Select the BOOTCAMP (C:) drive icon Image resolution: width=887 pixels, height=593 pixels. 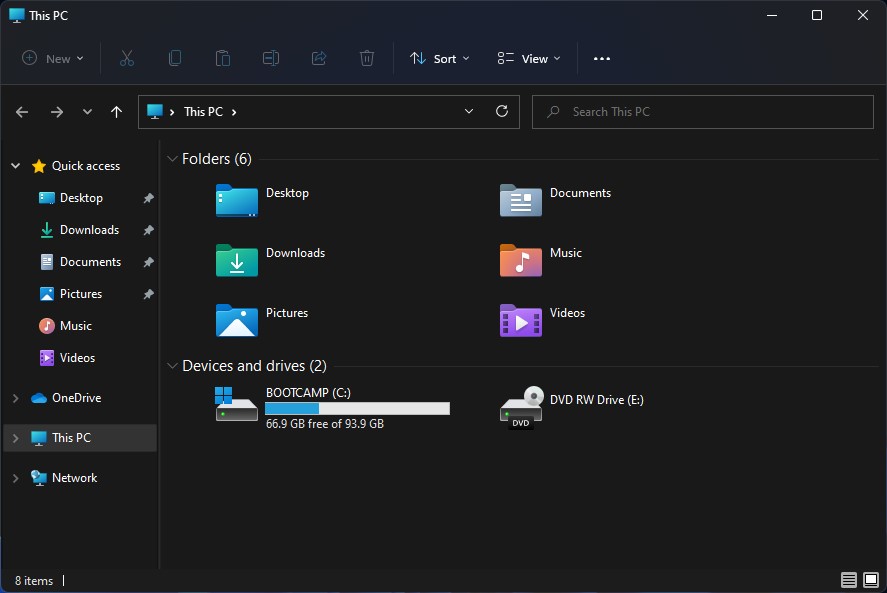[x=236, y=404]
